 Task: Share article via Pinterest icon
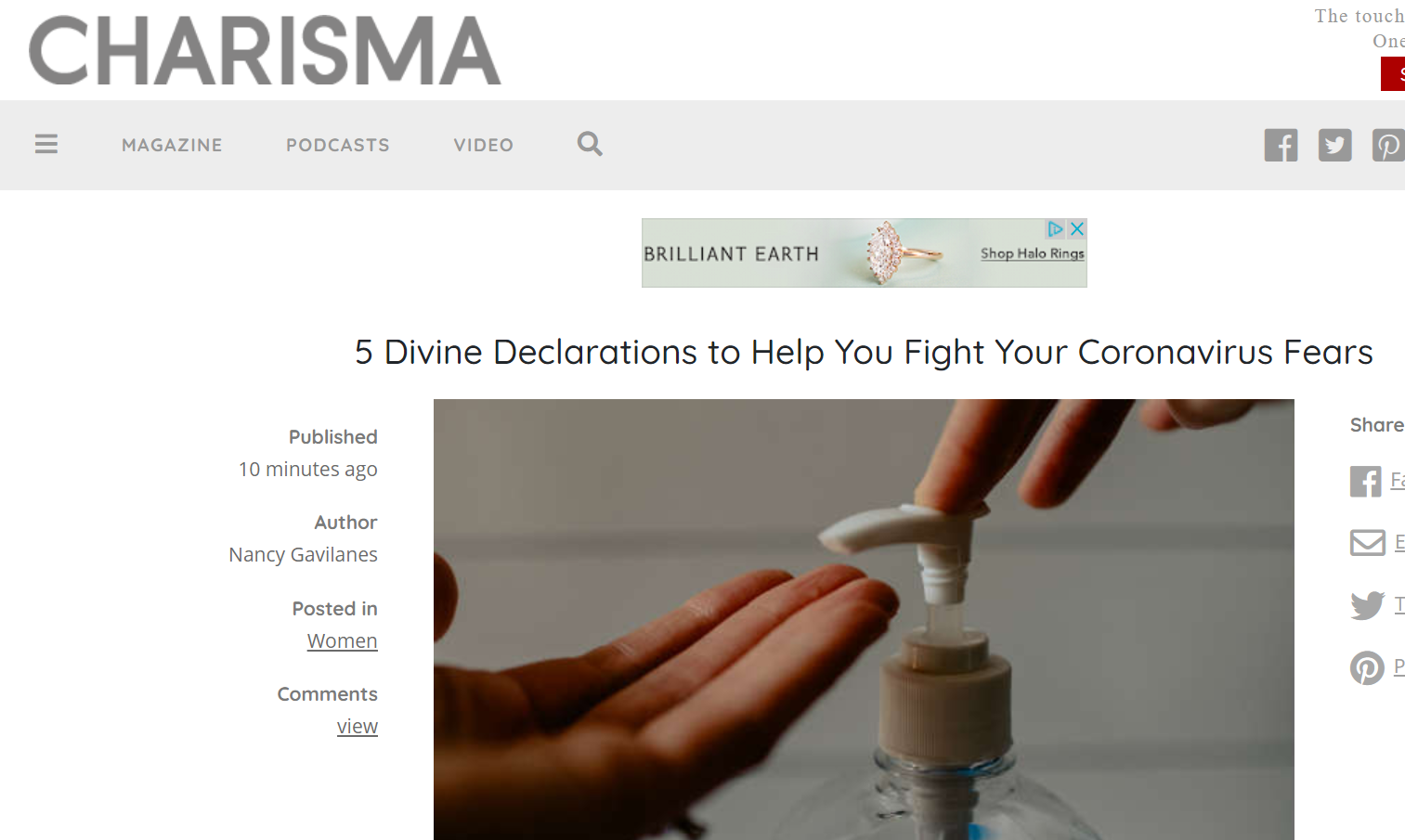pos(1367,667)
